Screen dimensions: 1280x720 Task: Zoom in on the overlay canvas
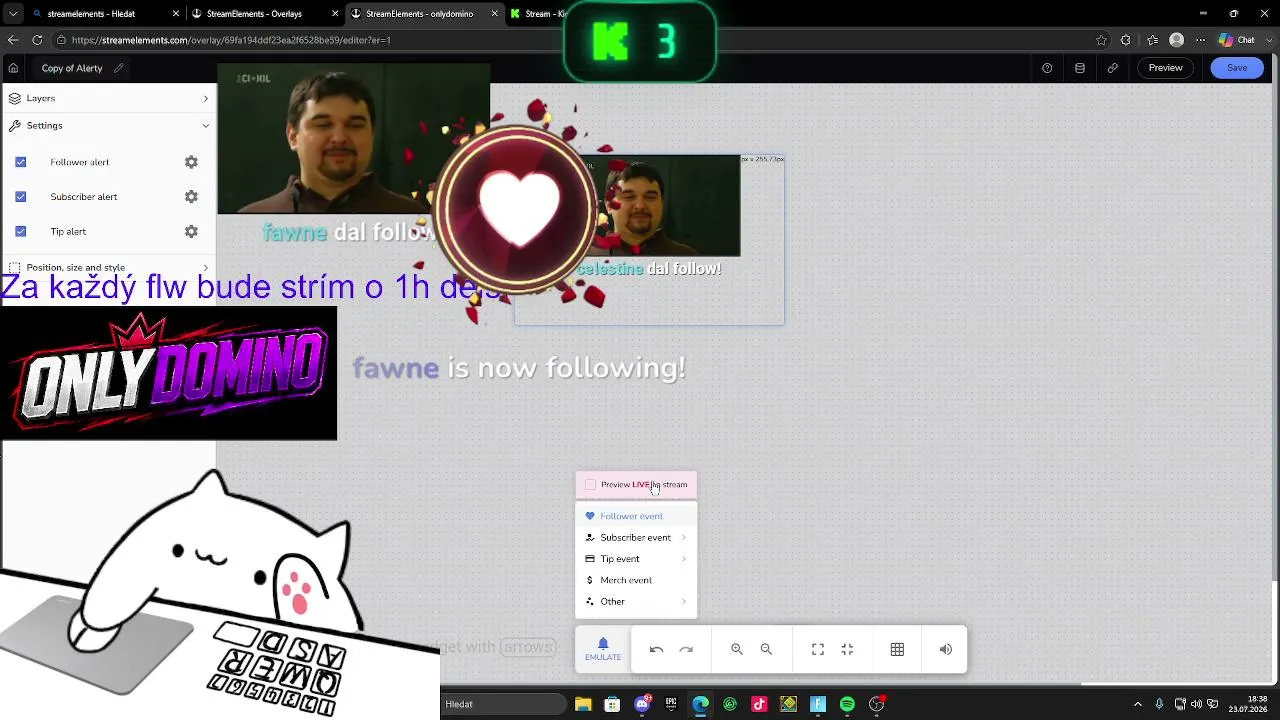pos(737,649)
